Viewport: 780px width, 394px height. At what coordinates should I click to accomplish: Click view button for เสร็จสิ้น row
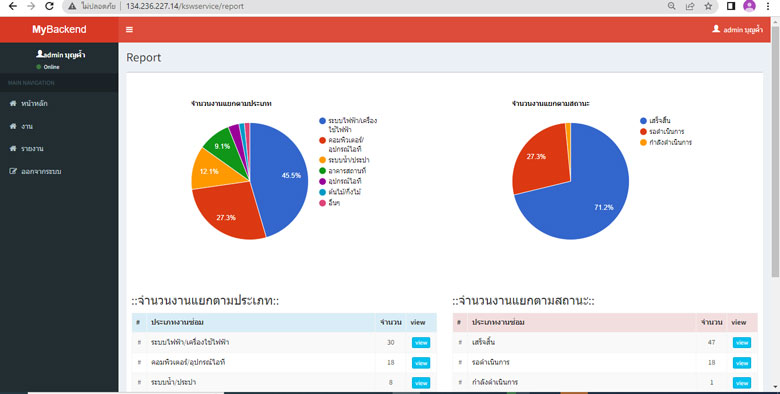pyautogui.click(x=742, y=343)
